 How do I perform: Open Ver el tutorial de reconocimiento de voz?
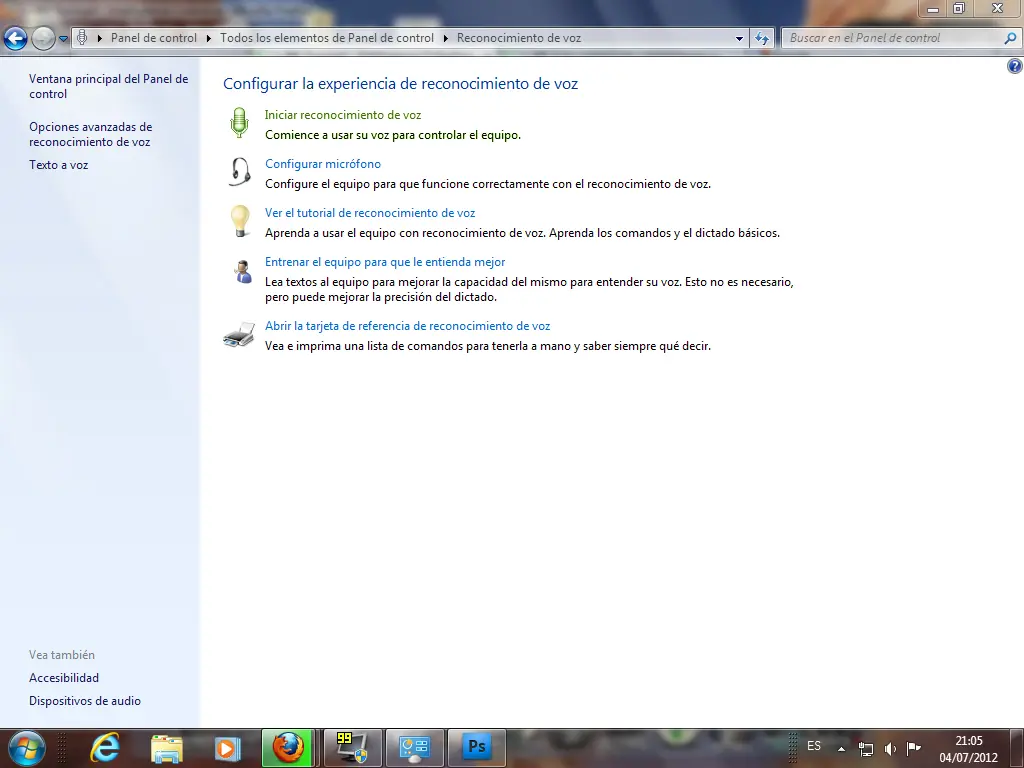tap(370, 213)
